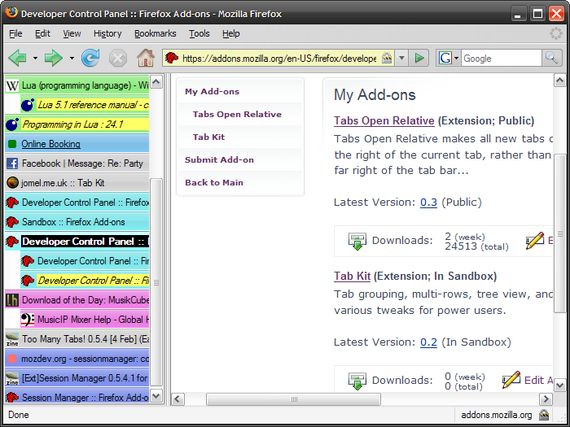Viewport: 570px width, 427px height.
Task: Click the Tab Kit Downloads icon
Action: 357,381
